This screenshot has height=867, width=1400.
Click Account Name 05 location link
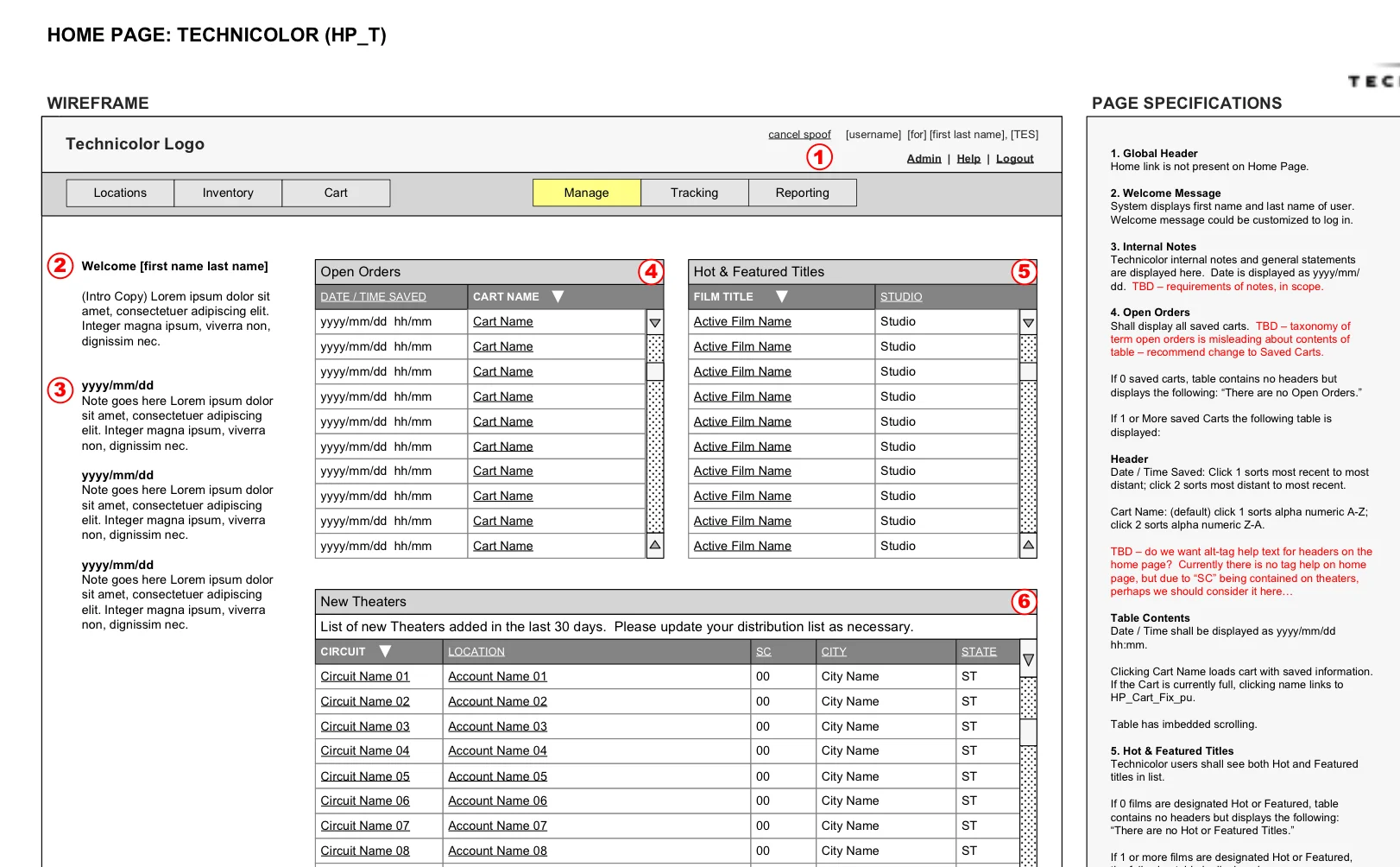click(x=497, y=776)
